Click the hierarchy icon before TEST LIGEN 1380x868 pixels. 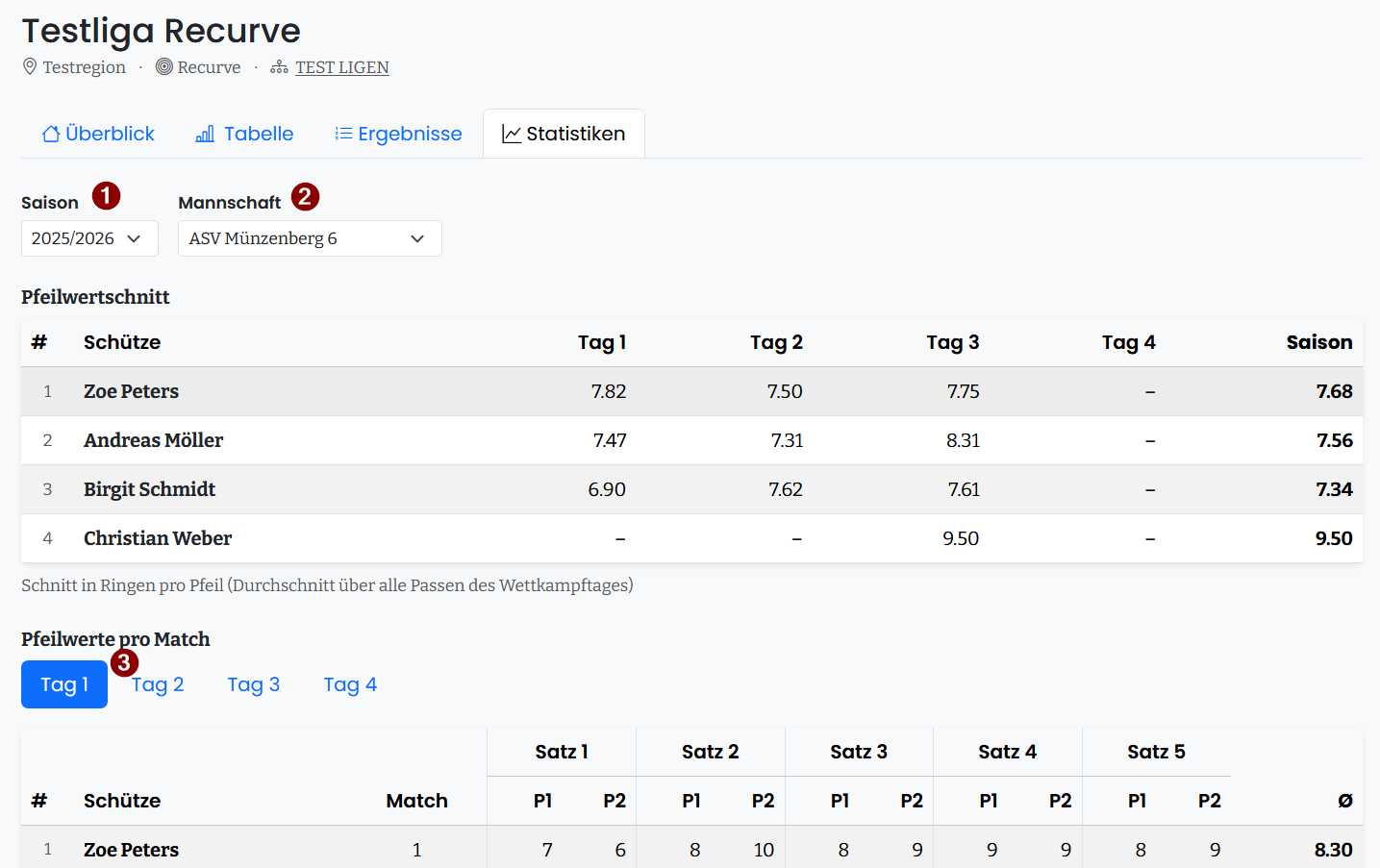click(279, 67)
